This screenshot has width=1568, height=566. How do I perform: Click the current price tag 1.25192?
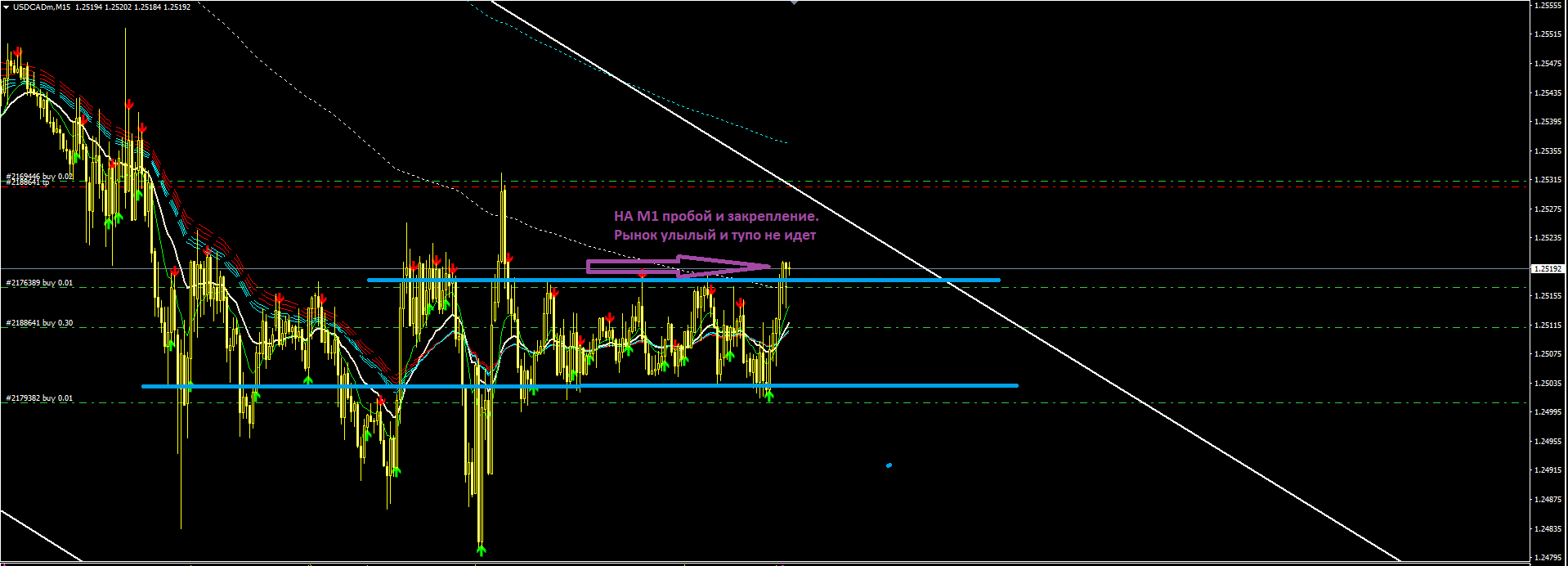pyautogui.click(x=1548, y=268)
